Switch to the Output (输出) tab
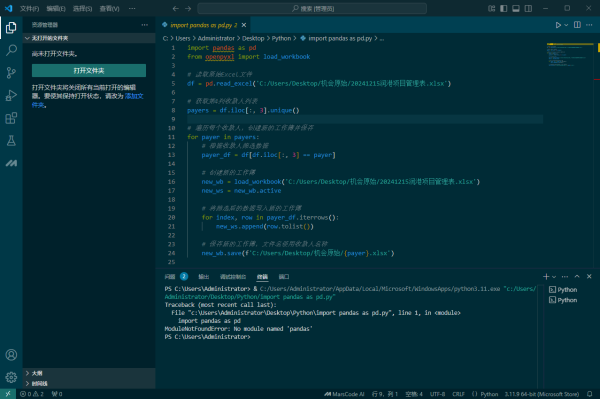This screenshot has height=399, width=600. (204, 277)
